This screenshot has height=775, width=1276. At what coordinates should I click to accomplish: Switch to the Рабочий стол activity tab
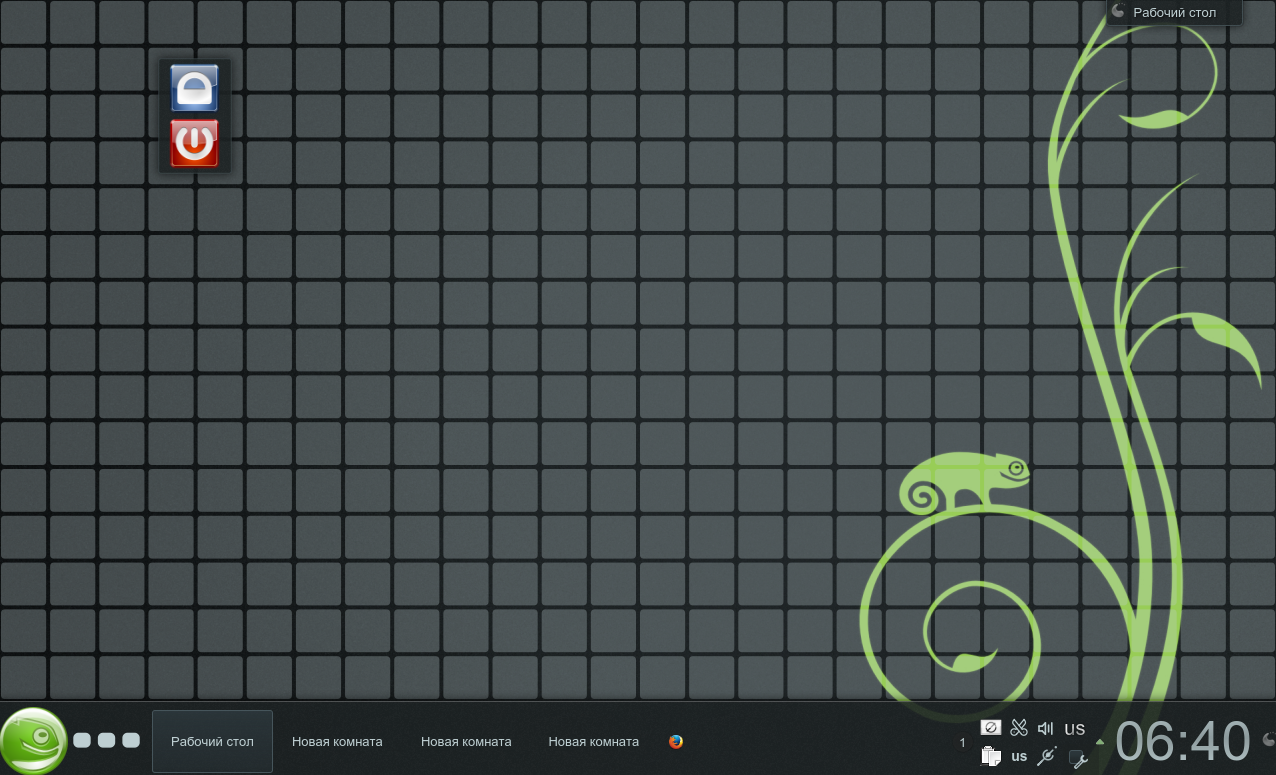[212, 741]
